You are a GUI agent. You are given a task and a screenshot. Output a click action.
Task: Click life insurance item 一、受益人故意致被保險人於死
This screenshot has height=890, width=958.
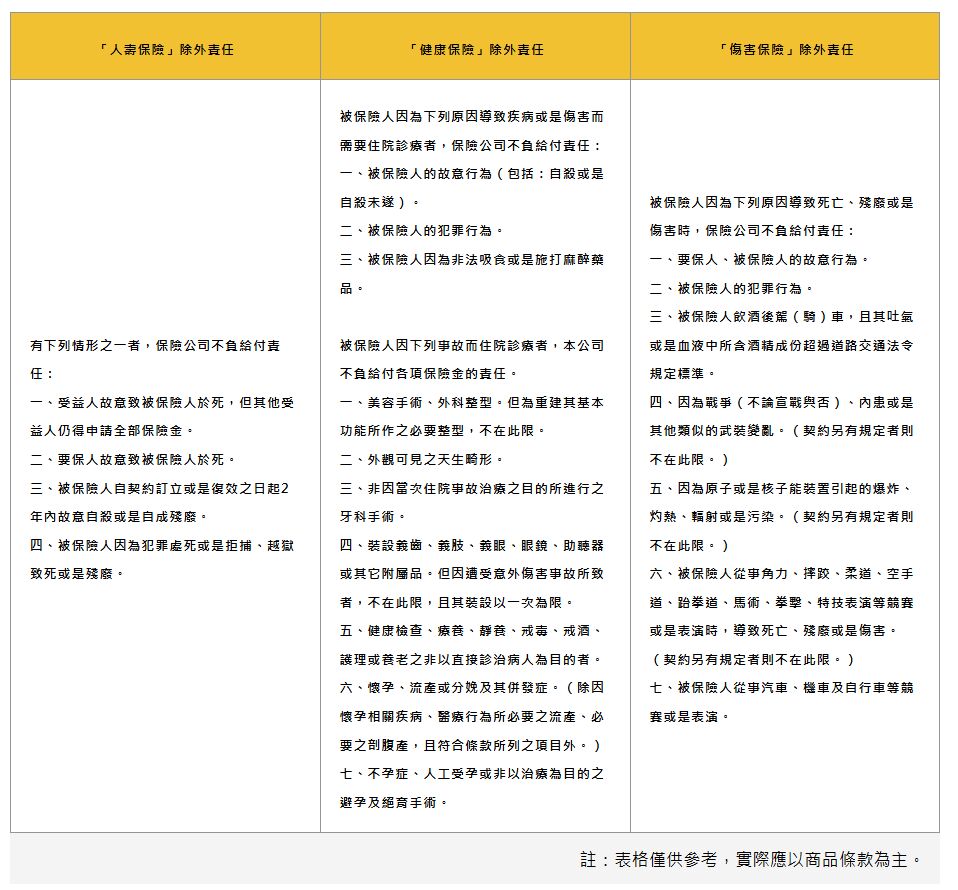[162, 403]
